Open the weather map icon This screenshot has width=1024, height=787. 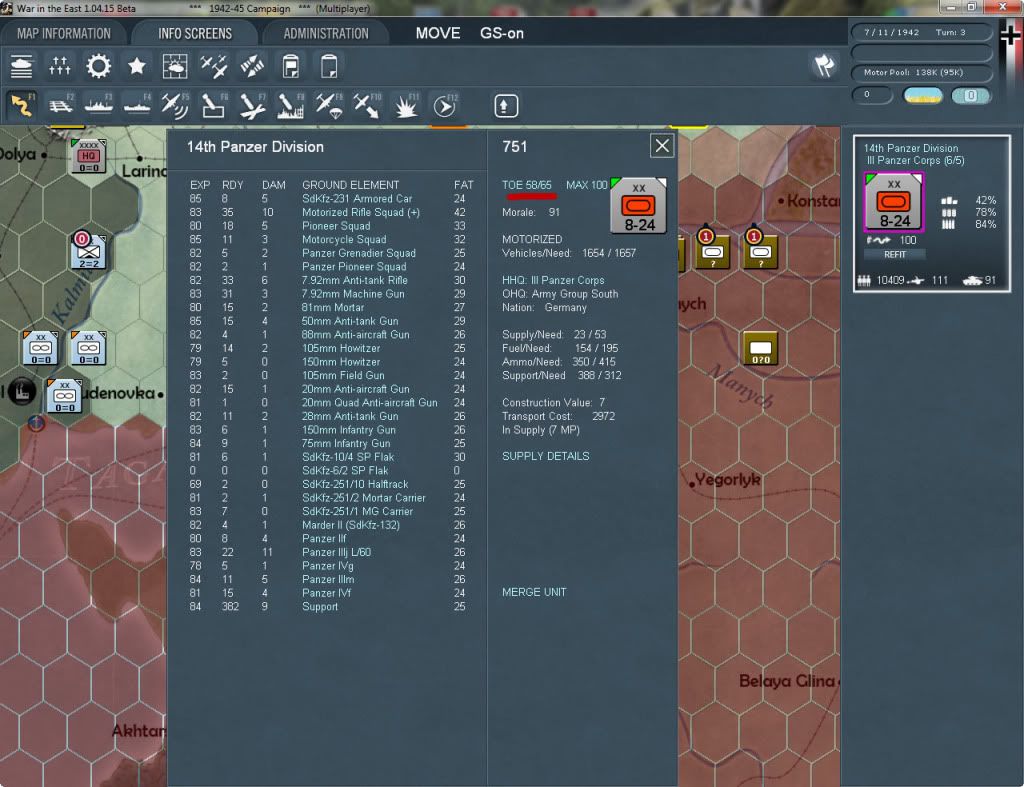pyautogui.click(x=175, y=66)
